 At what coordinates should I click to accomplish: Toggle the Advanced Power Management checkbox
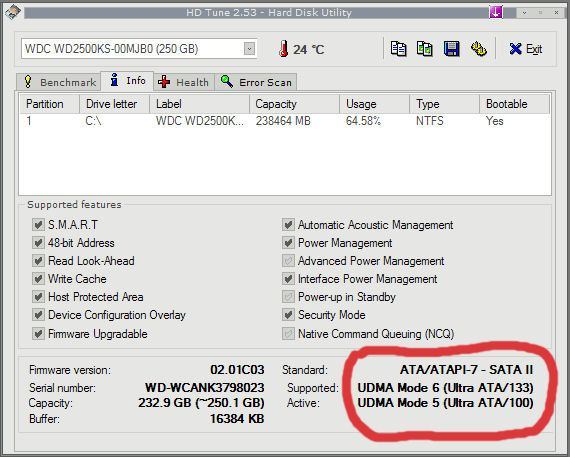(288, 261)
